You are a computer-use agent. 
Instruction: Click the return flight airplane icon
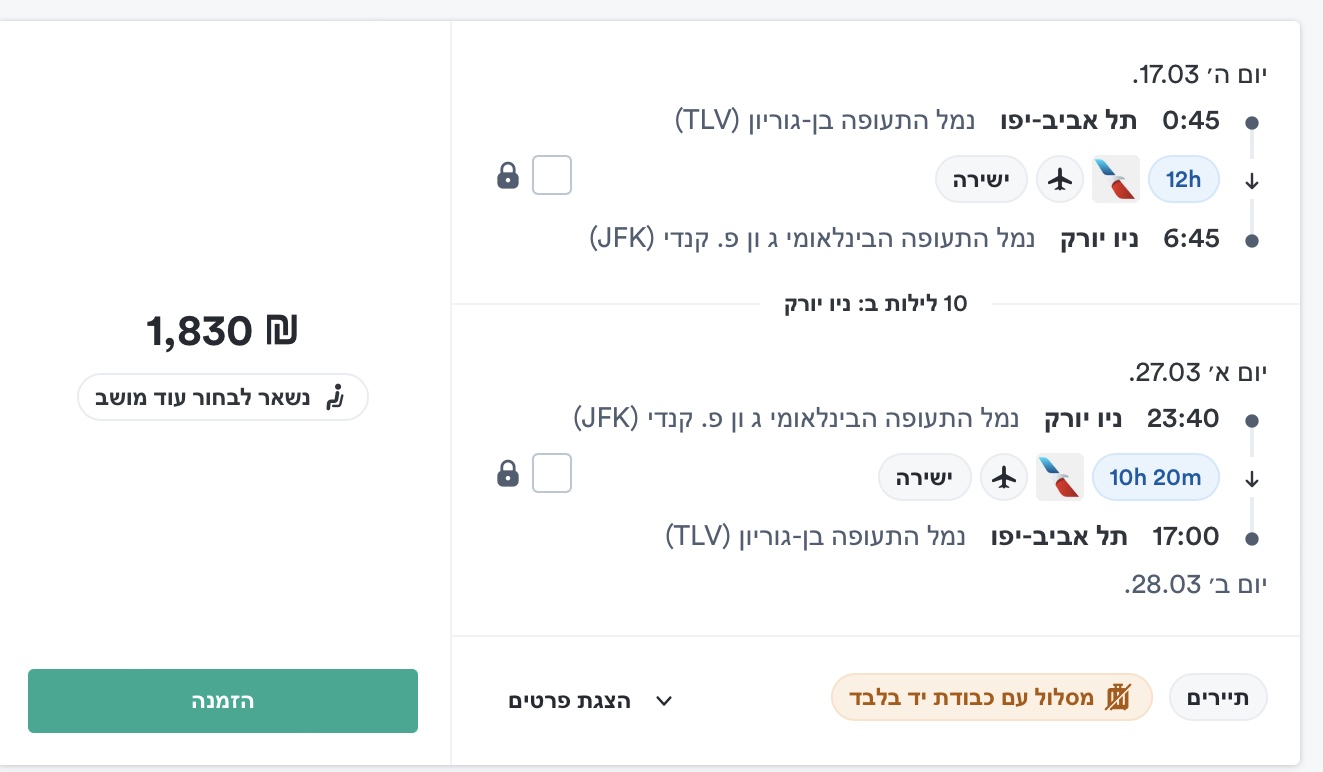click(1004, 477)
